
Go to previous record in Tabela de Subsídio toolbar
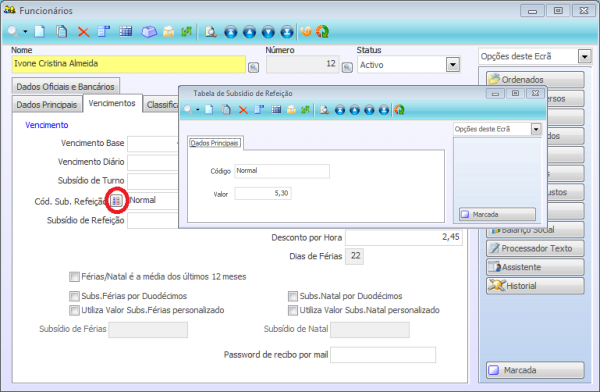(x=355, y=110)
